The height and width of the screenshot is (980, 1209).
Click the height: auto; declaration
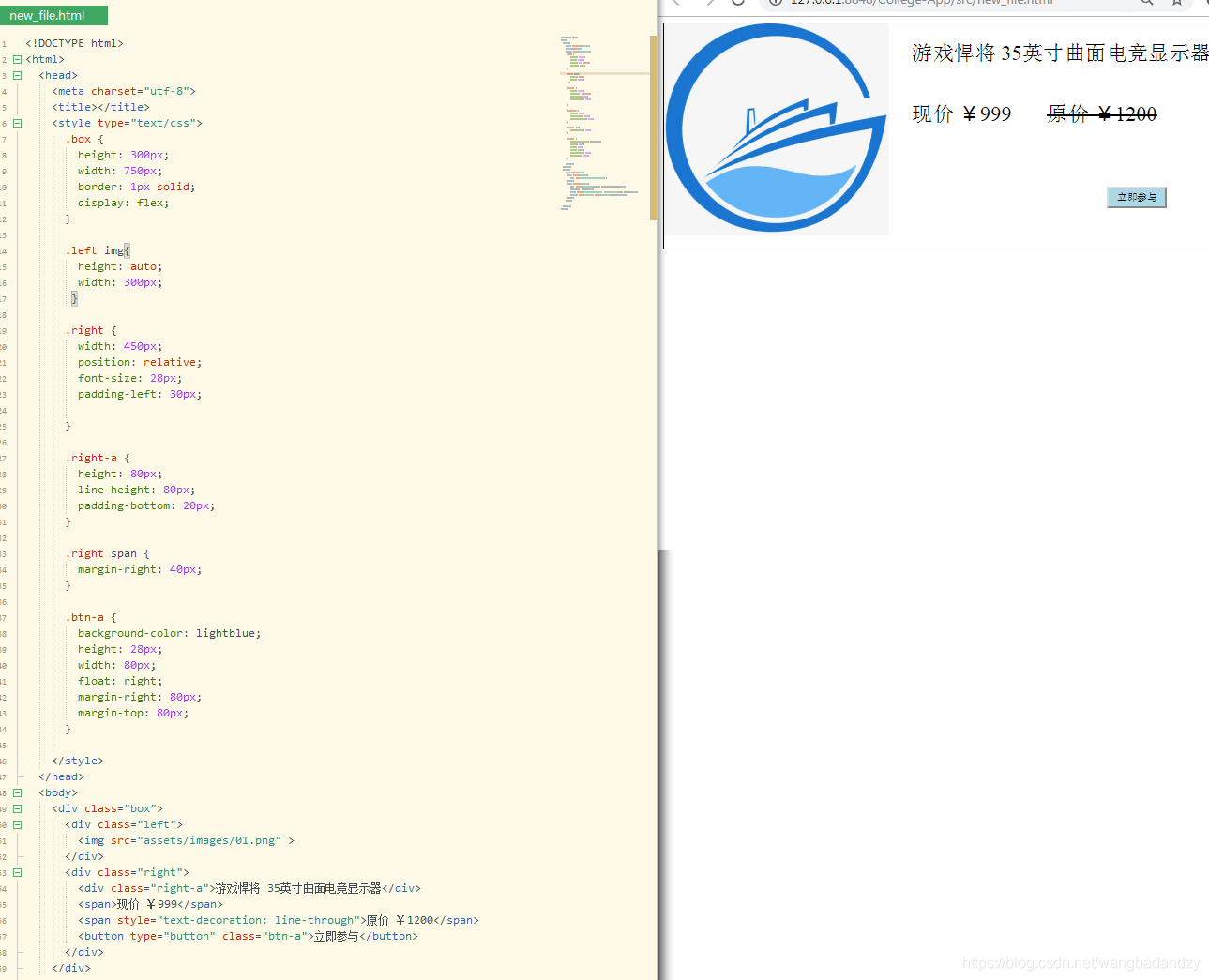tap(120, 266)
